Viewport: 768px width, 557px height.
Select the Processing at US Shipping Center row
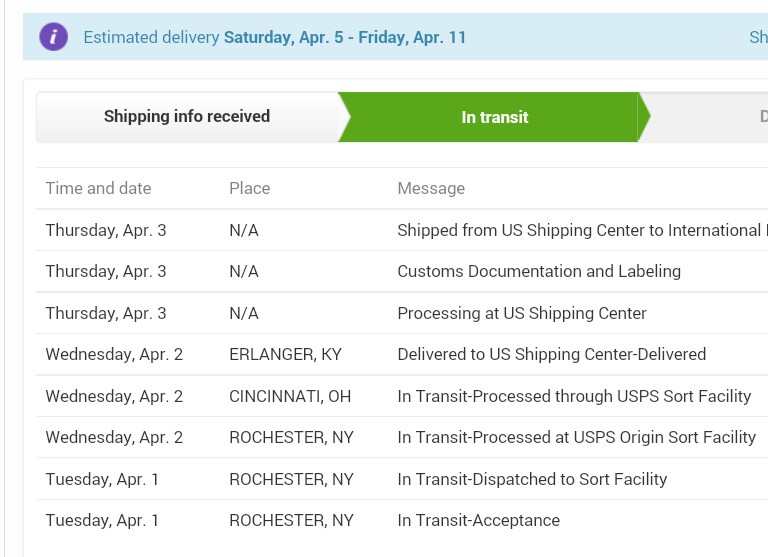(x=522, y=313)
